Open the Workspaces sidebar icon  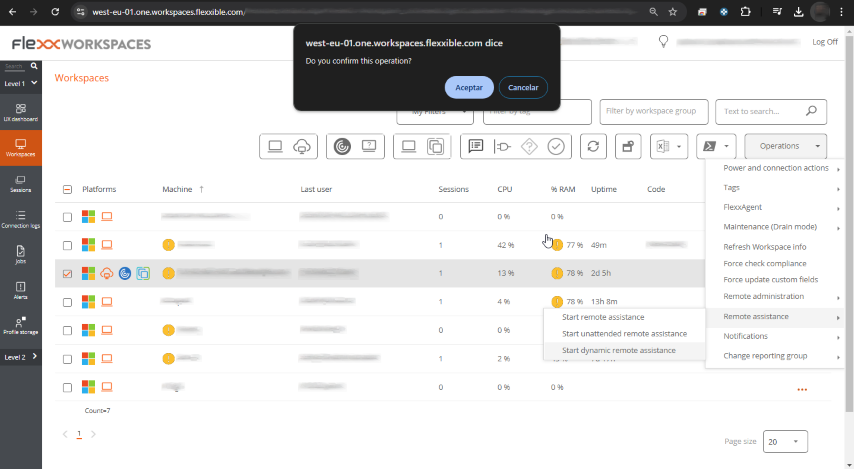21,148
